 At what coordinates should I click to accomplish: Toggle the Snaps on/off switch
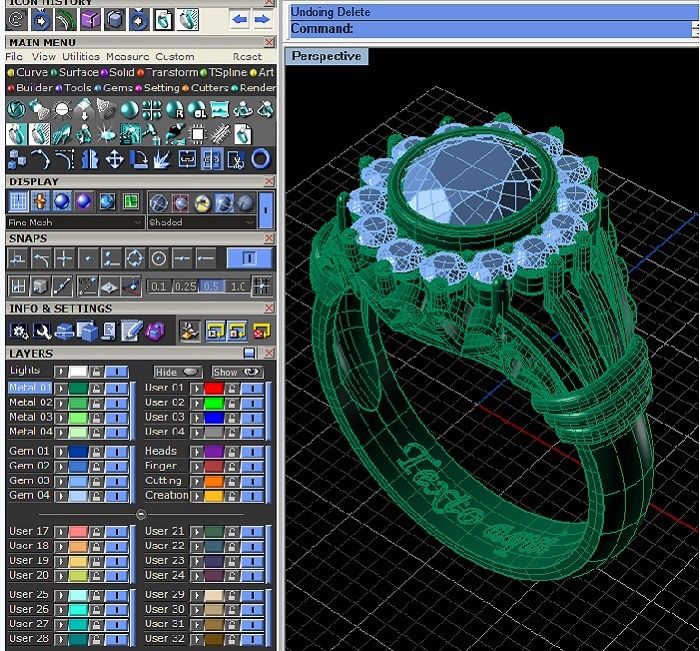[x=248, y=259]
